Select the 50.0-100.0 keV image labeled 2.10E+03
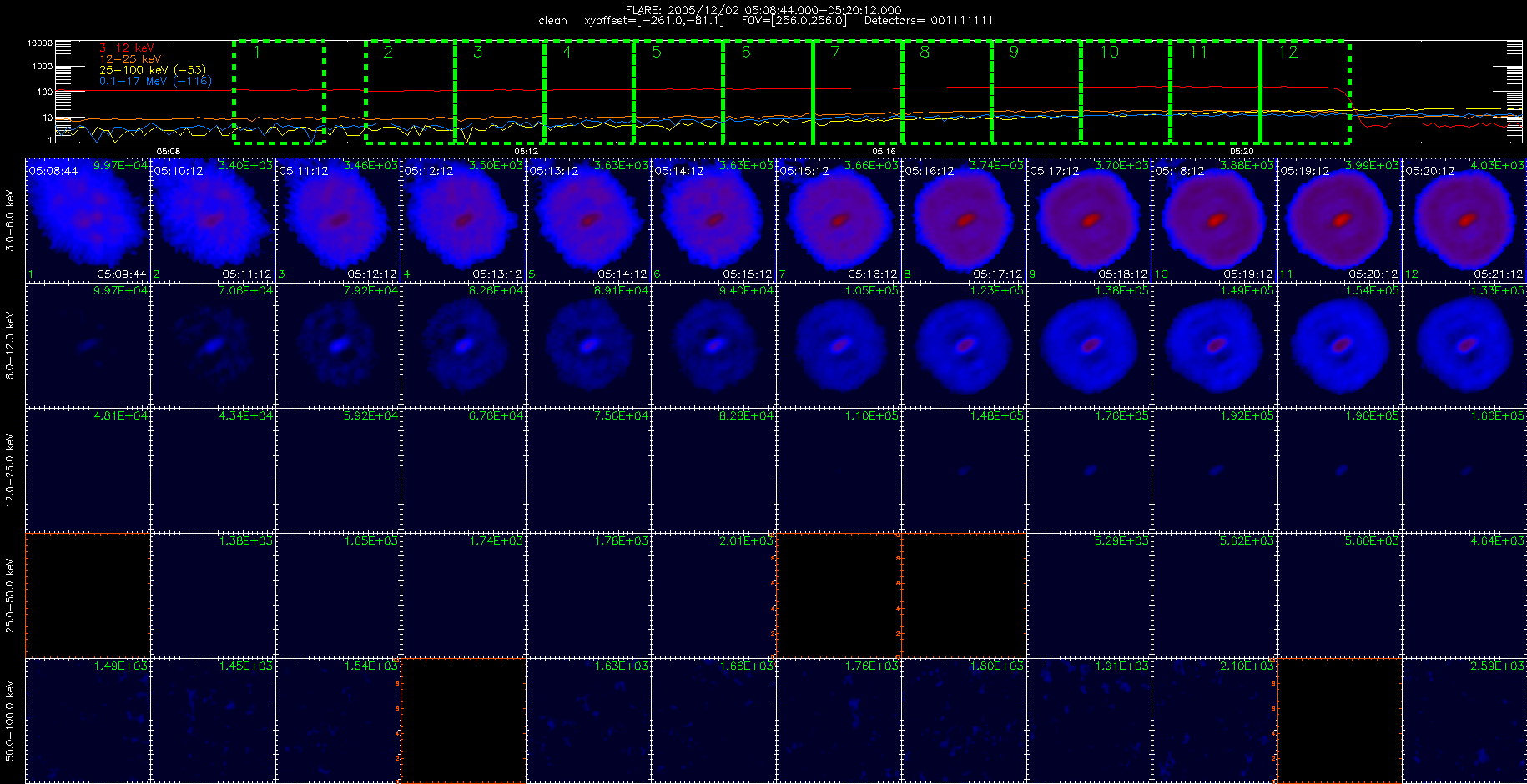This screenshot has width=1527, height=784. [1214, 721]
